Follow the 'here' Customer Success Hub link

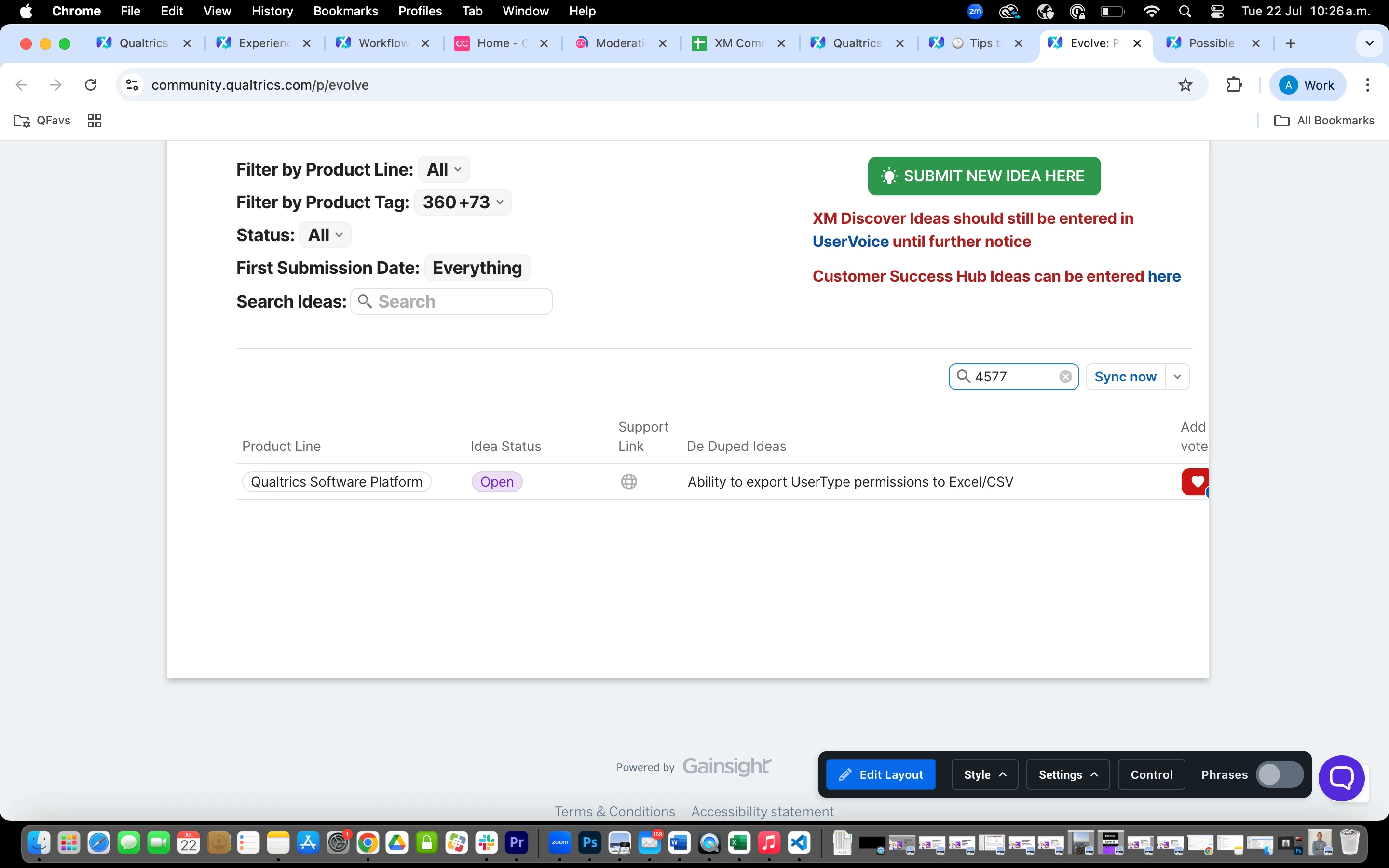point(1164,276)
